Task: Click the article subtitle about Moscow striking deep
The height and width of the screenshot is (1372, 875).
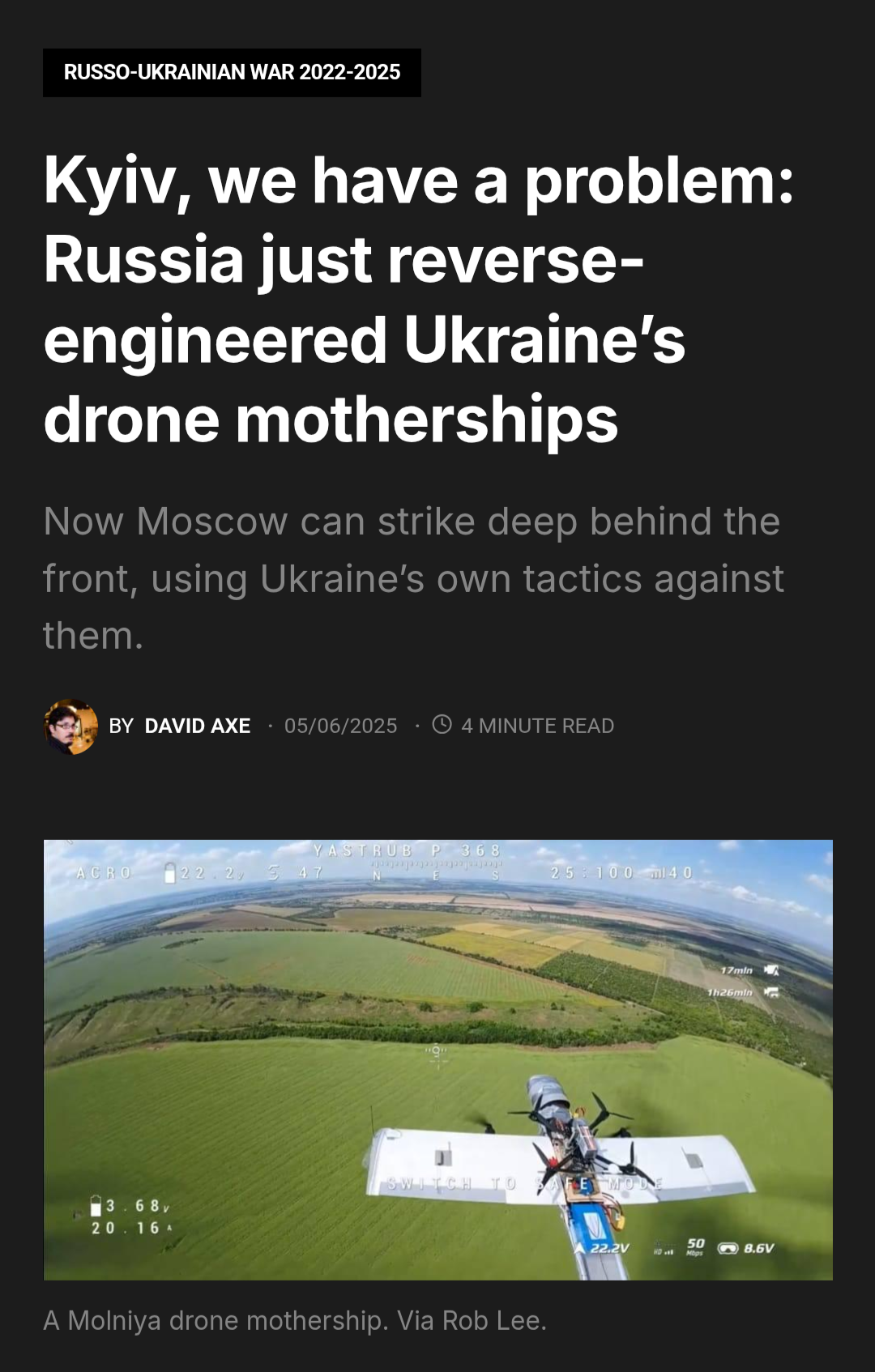Action: pos(413,578)
